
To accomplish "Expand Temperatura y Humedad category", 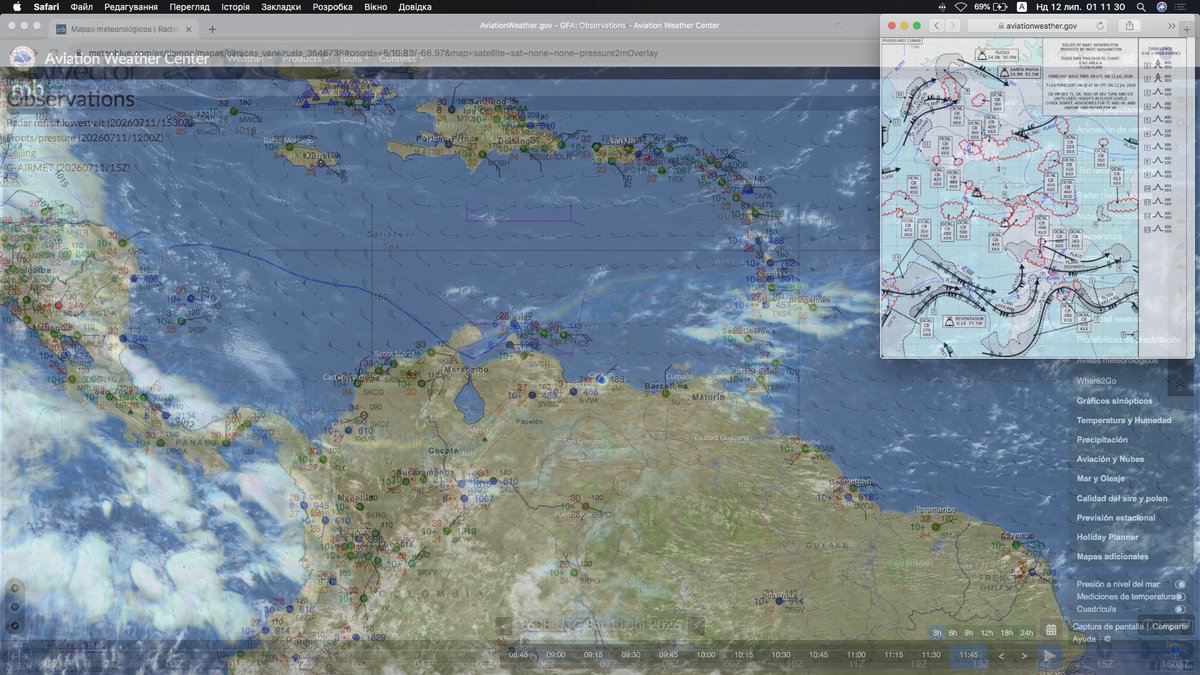I will coord(1124,420).
